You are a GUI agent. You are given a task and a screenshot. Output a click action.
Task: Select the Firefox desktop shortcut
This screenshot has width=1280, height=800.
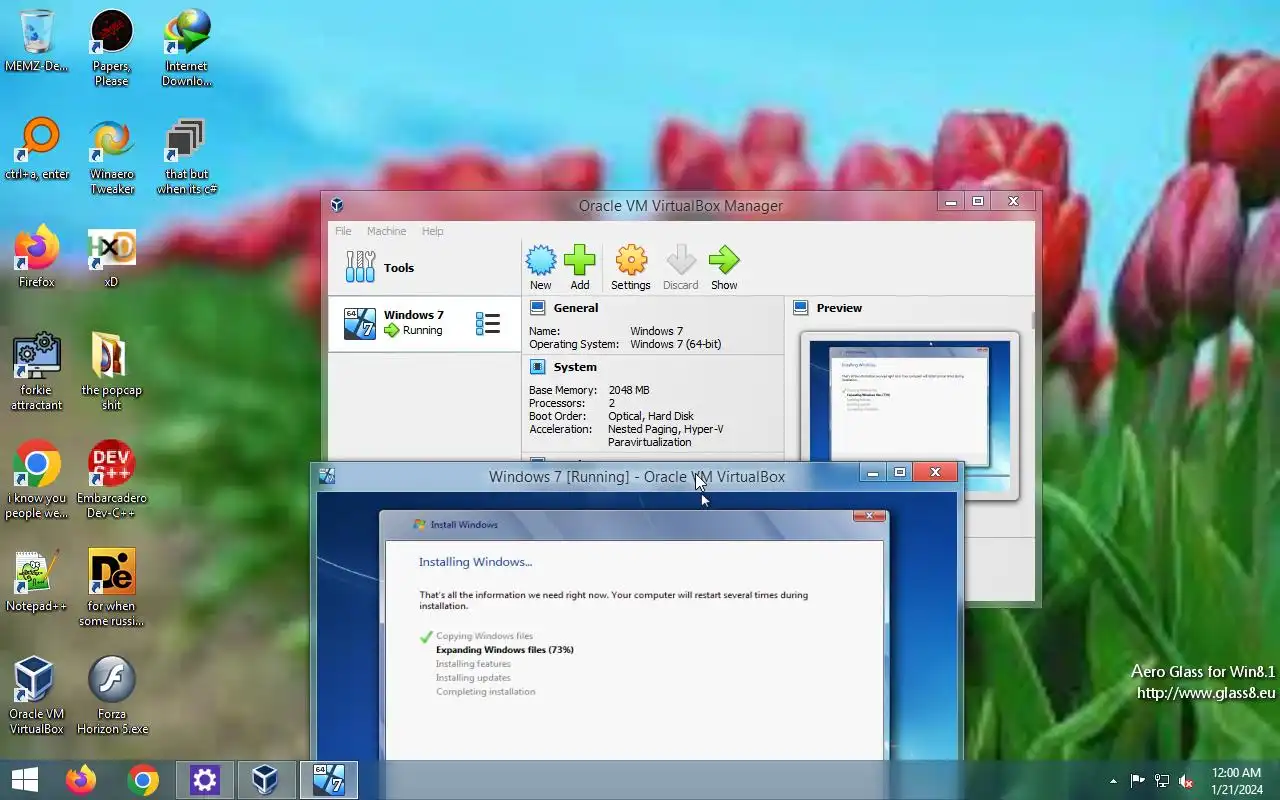(37, 258)
